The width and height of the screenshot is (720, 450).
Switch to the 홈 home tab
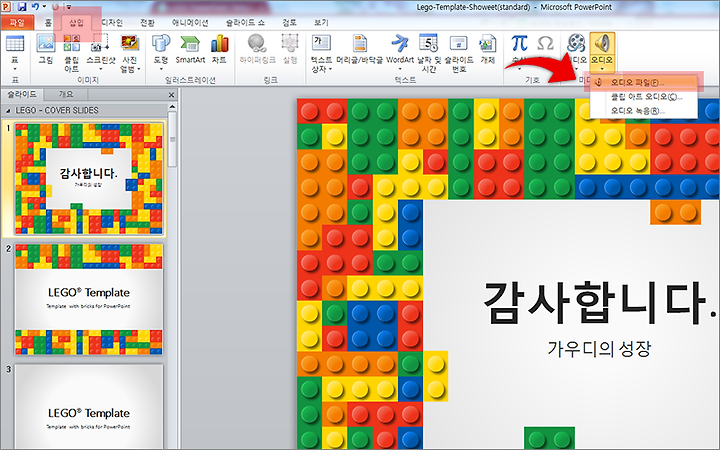[x=48, y=22]
